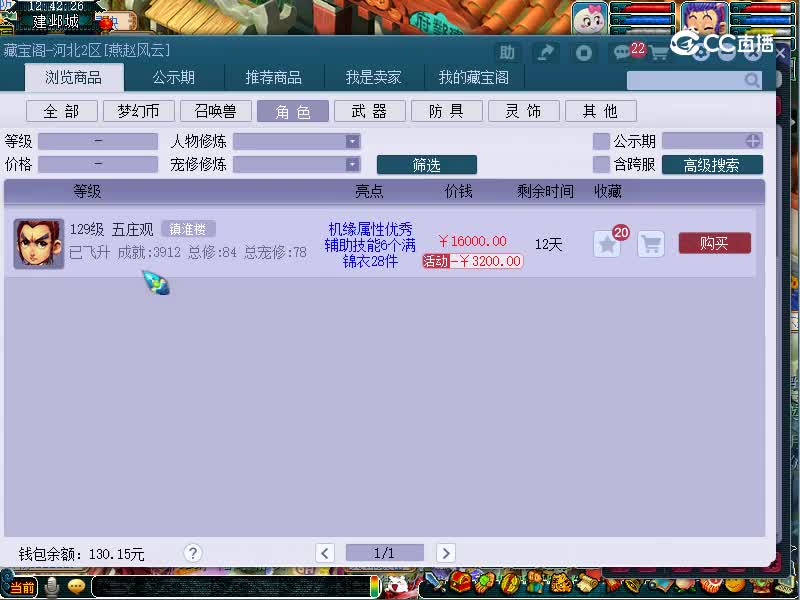Image resolution: width=800 pixels, height=600 pixels.
Task: Click the 等级 column header
Action: click(87, 191)
